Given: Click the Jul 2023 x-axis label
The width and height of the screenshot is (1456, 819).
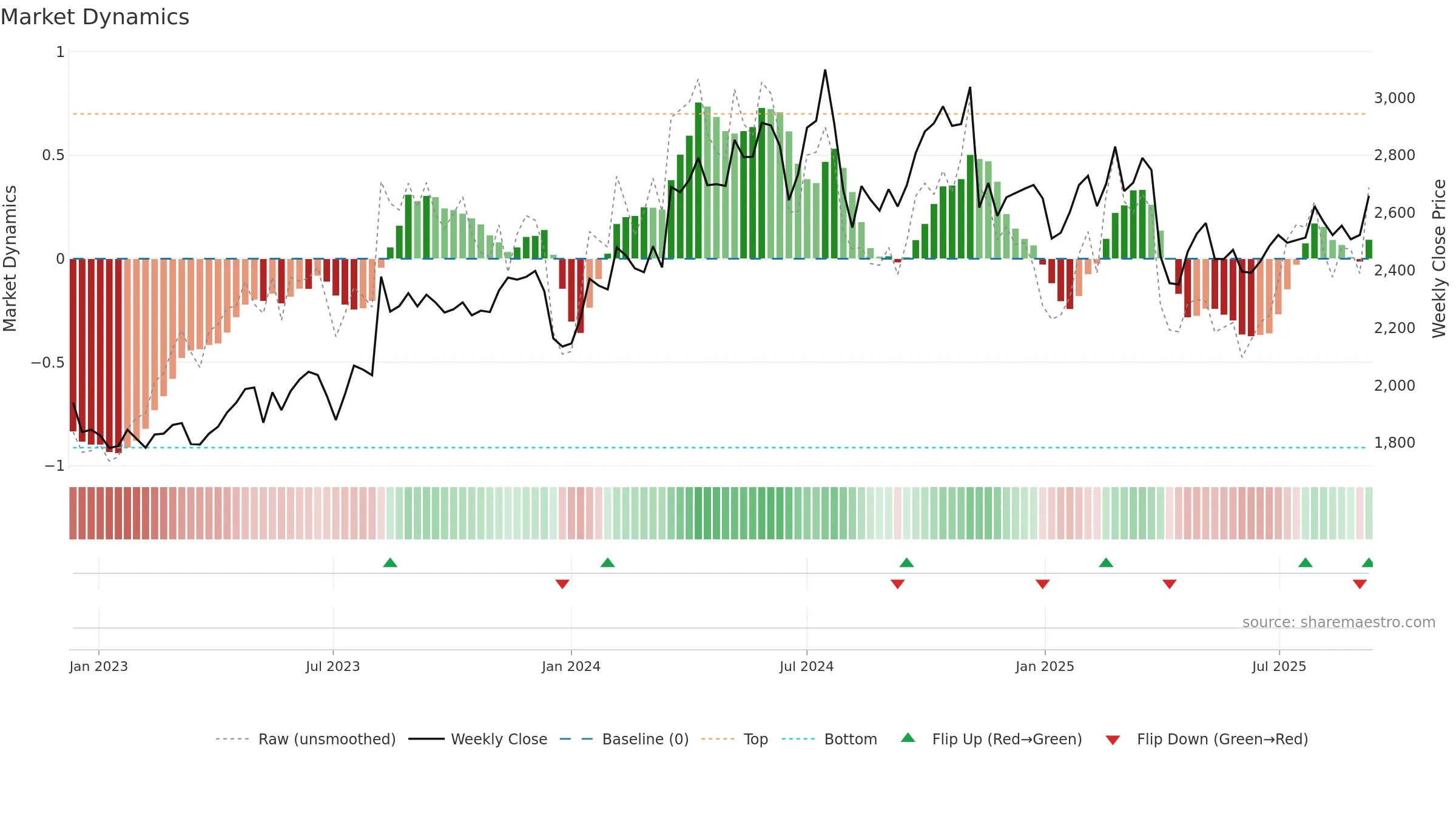Looking at the screenshot, I should (332, 666).
